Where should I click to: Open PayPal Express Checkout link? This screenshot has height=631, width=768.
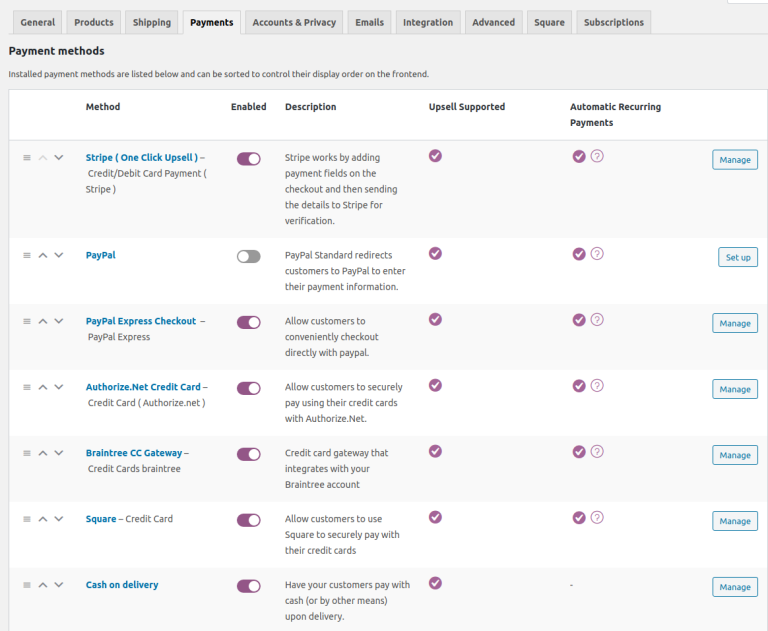point(141,321)
